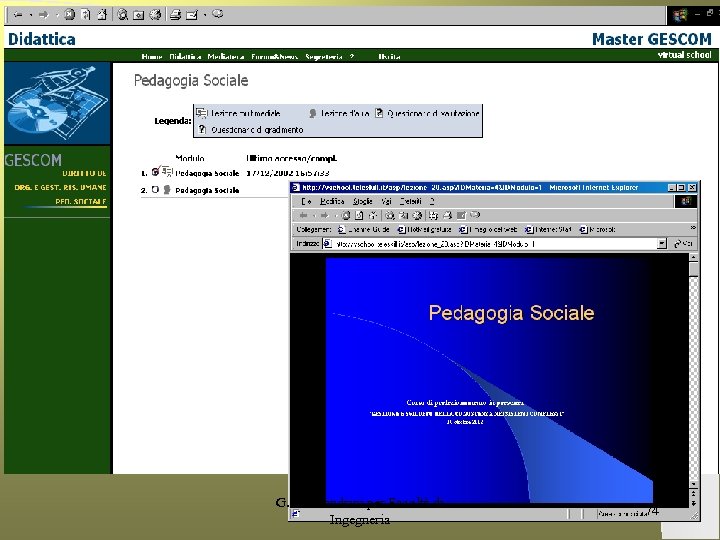Click Print icon in popup IE toolbar

[447, 215]
